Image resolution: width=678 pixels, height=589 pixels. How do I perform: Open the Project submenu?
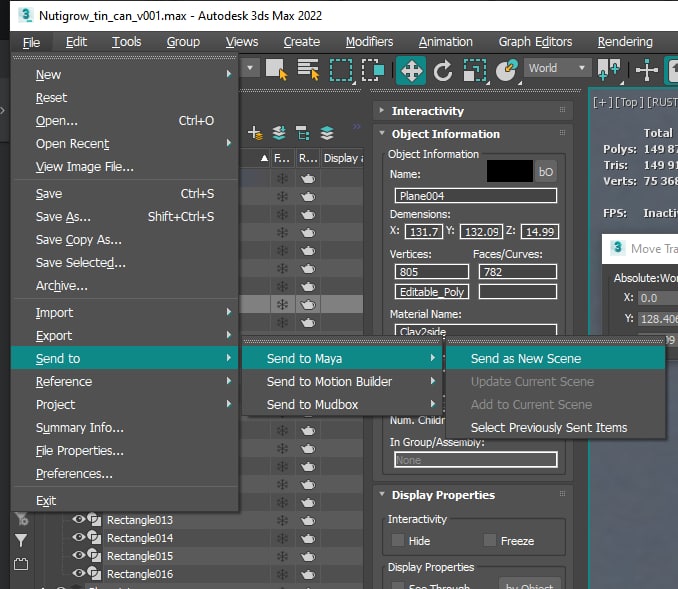coord(125,404)
